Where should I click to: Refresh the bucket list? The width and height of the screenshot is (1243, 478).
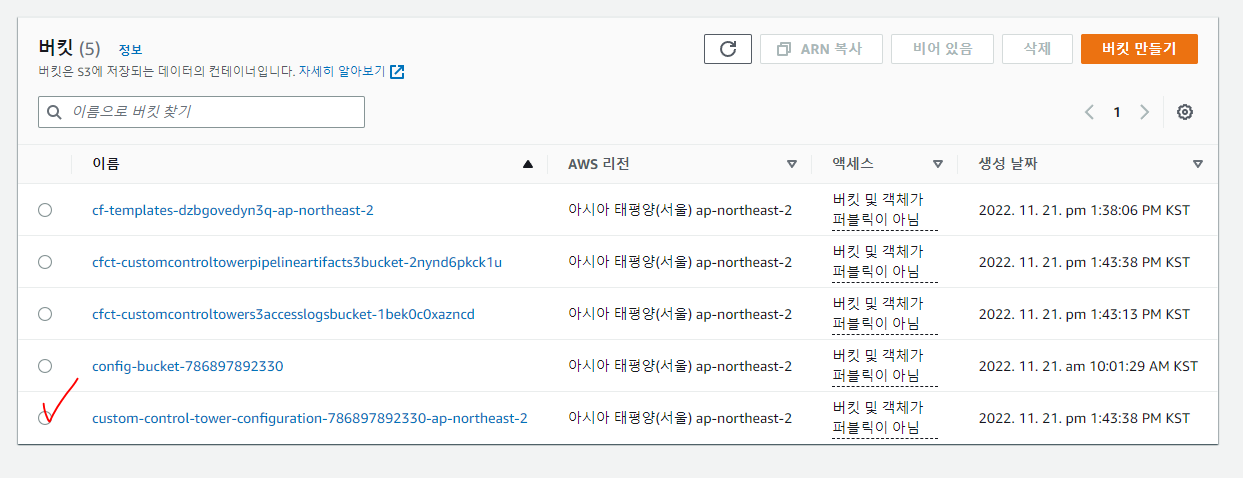coord(727,48)
